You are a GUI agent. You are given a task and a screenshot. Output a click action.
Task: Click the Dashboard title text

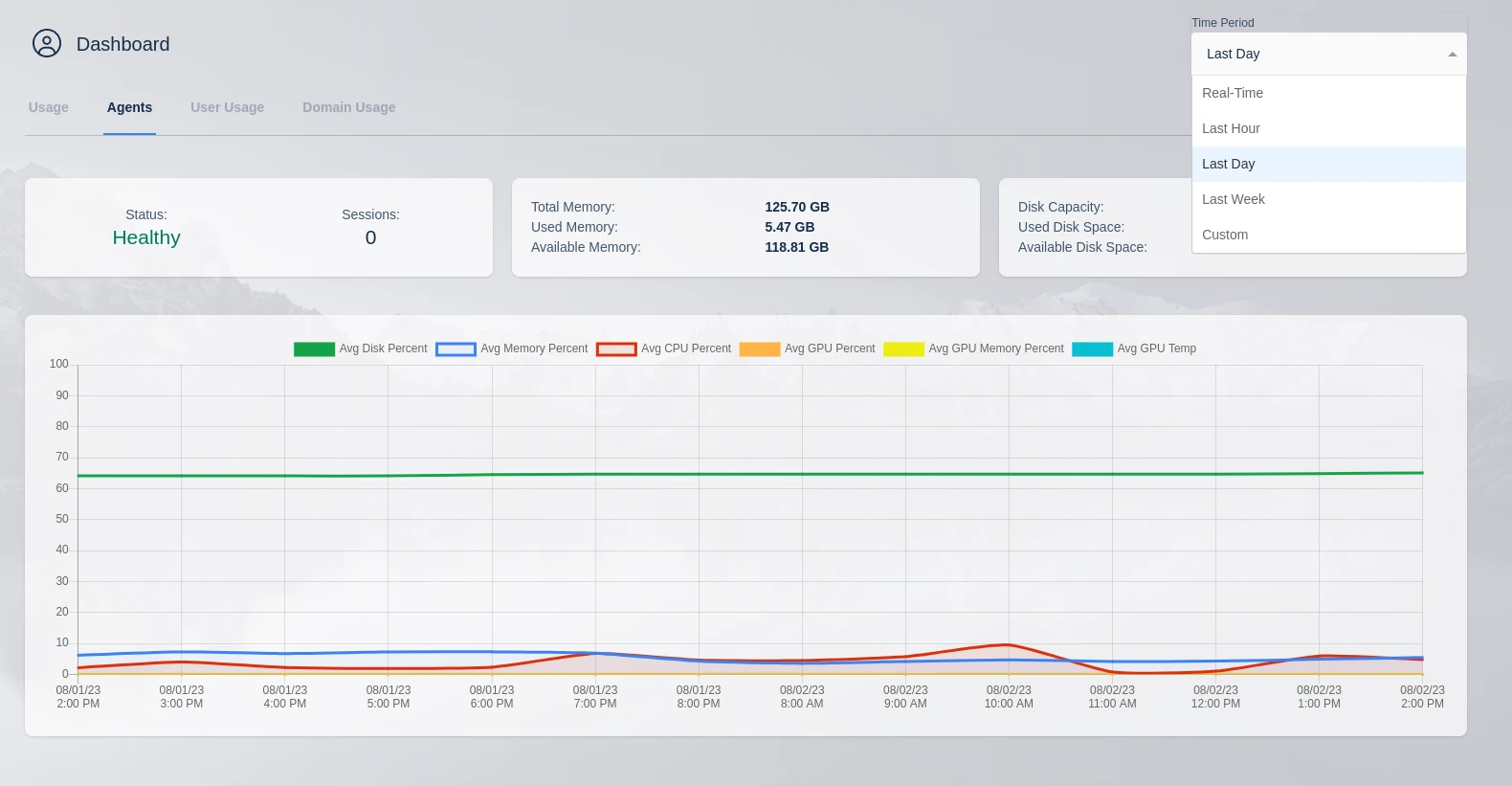[122, 44]
